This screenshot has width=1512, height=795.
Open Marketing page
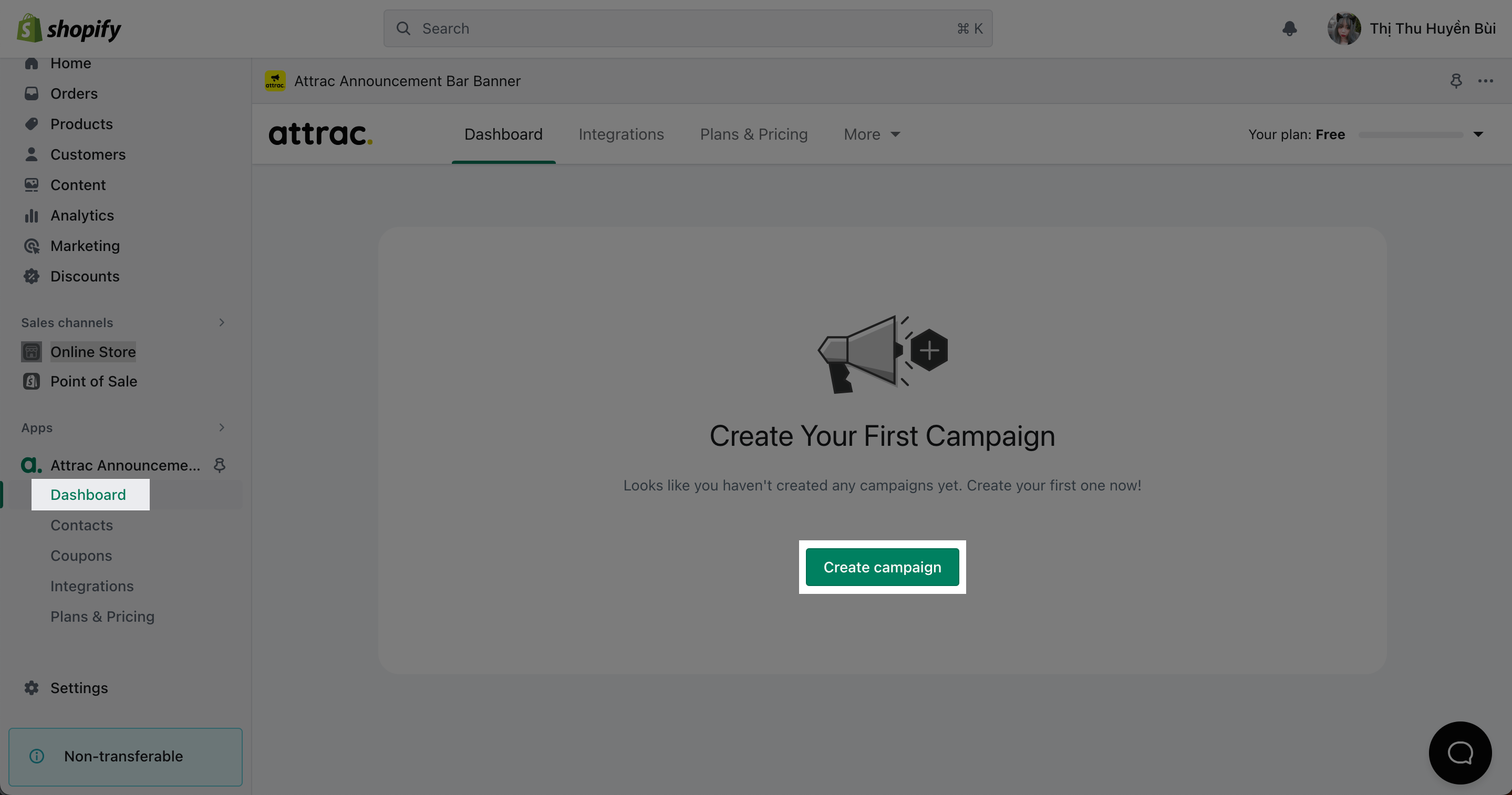pyautogui.click(x=85, y=246)
